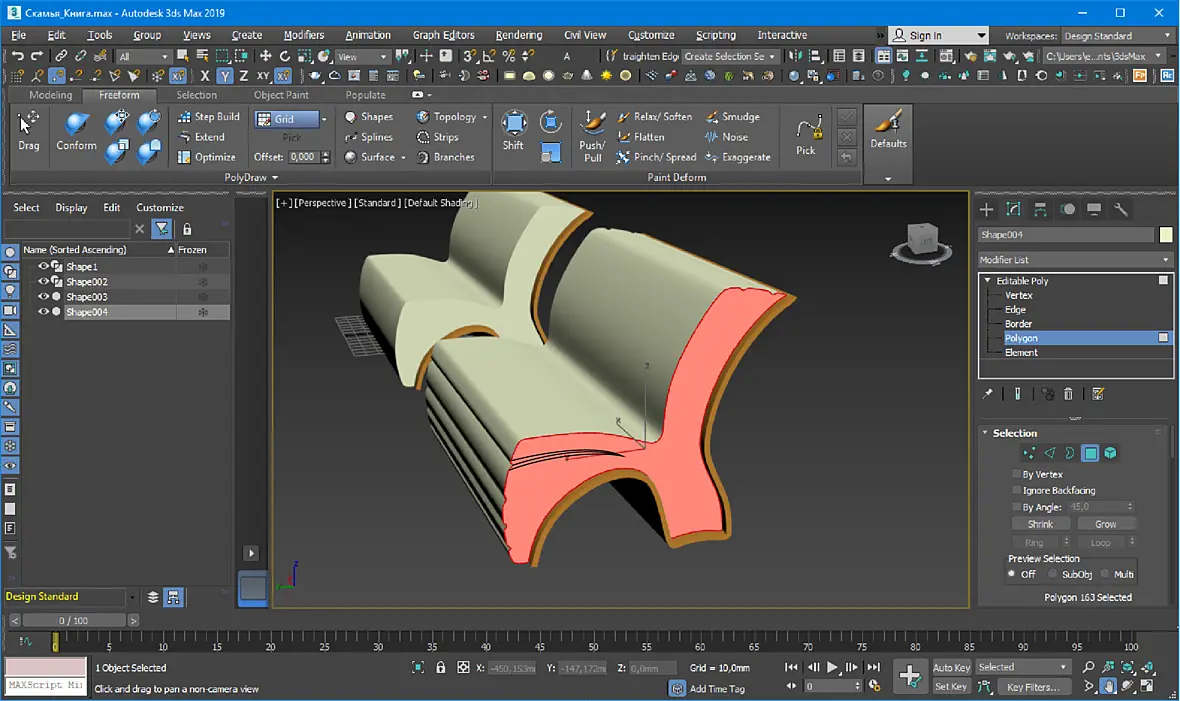Click the Shape004 object color swatch
Screen dimensions: 1180x701
pyautogui.click(x=1166, y=235)
